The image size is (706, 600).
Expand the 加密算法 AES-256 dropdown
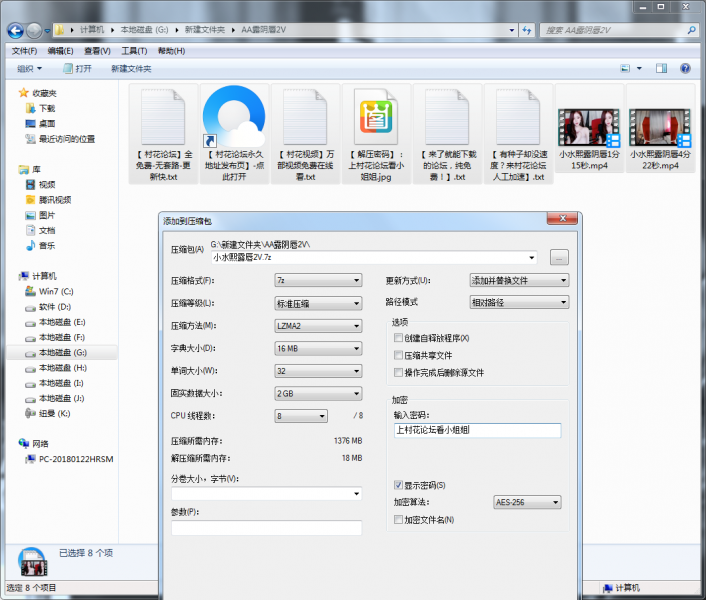pos(527,503)
